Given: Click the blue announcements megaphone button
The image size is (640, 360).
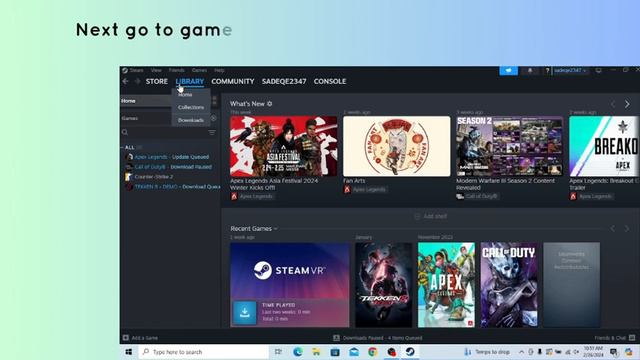Looking at the screenshot, I should point(509,70).
